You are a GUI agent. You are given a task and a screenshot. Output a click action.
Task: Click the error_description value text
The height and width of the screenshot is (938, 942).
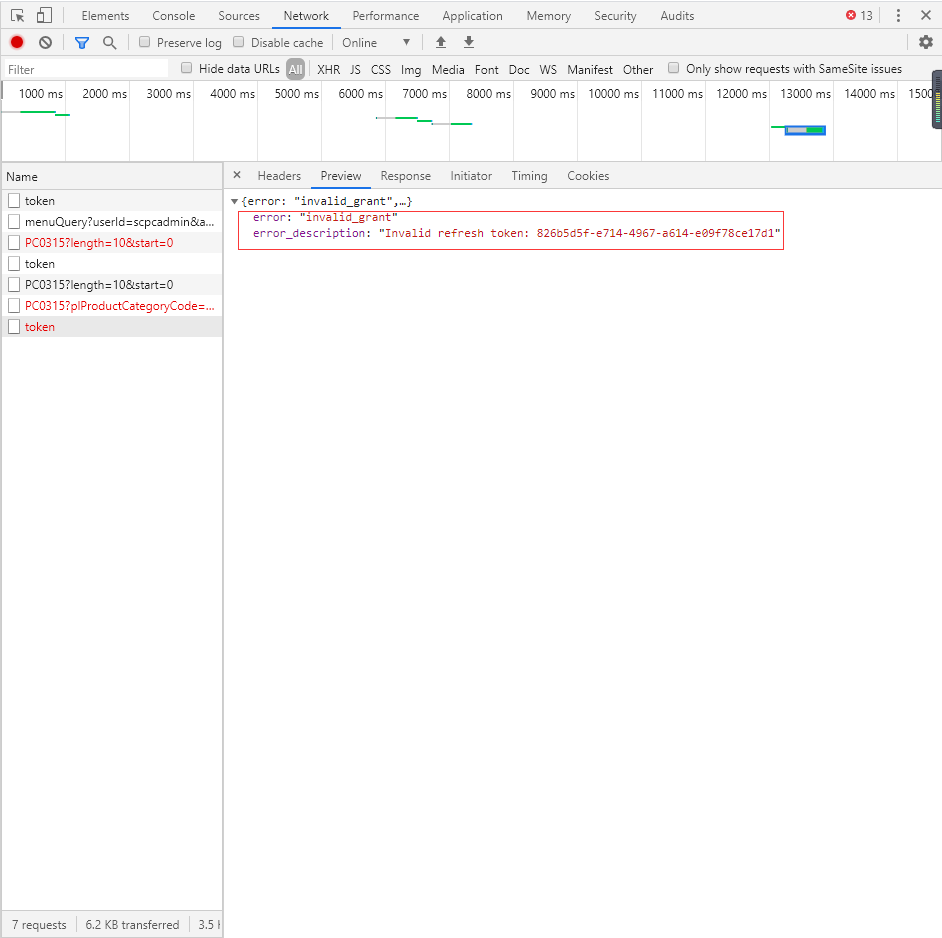coord(579,233)
